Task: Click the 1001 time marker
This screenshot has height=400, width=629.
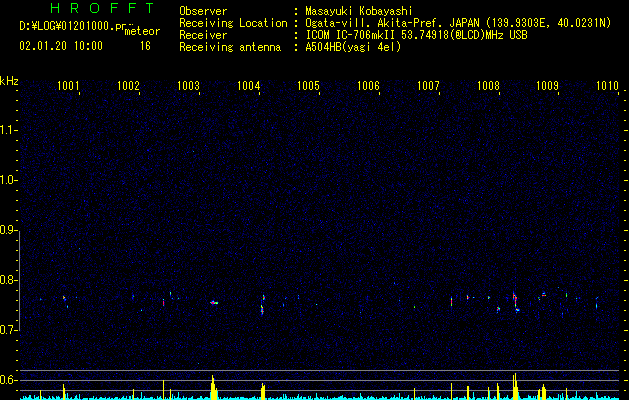Action: (x=68, y=86)
